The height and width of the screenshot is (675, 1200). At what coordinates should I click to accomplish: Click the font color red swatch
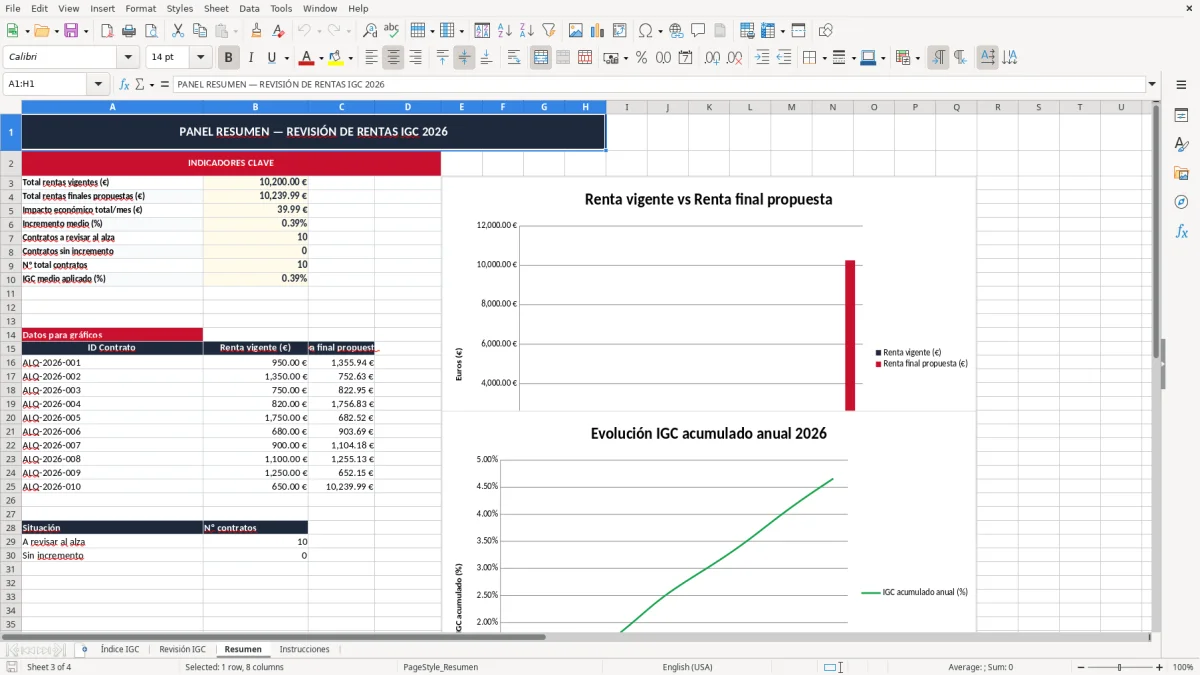click(x=307, y=58)
